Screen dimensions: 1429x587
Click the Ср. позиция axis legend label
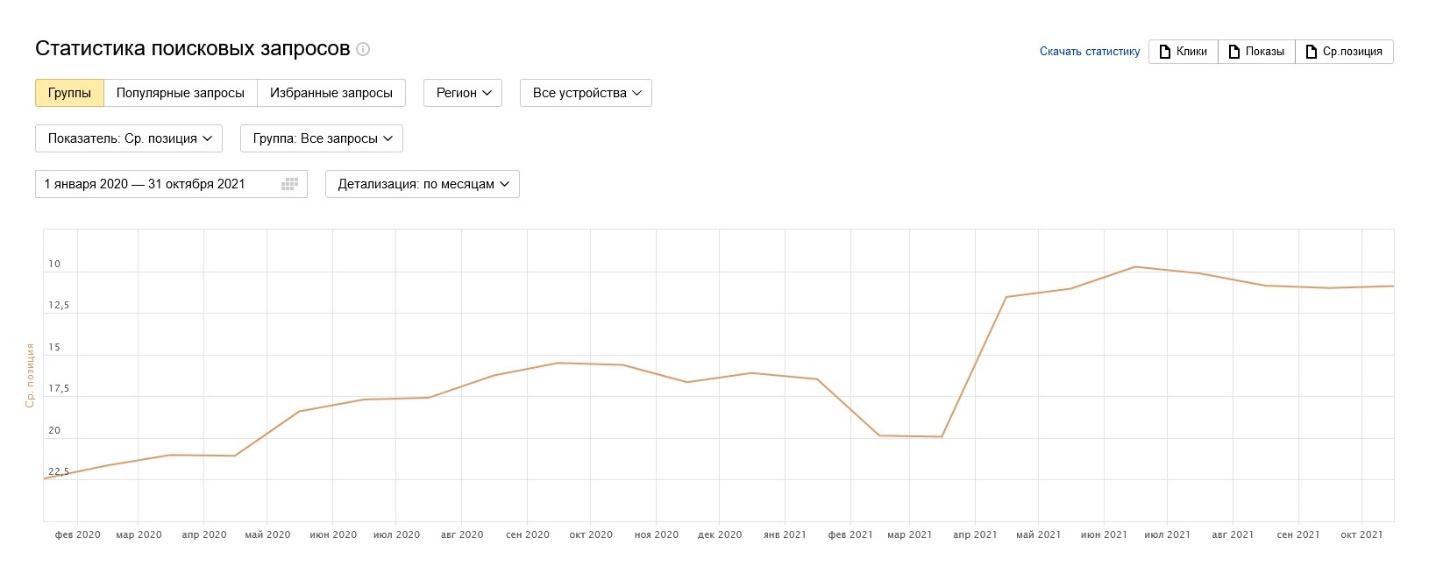(30, 375)
